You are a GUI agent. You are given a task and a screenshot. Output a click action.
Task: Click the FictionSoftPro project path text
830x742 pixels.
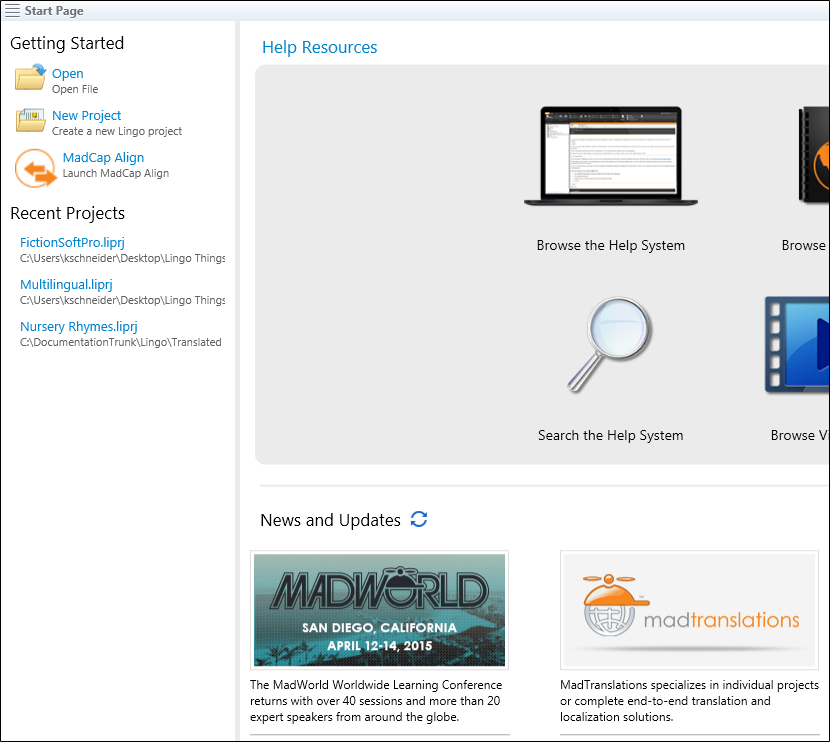[122, 258]
